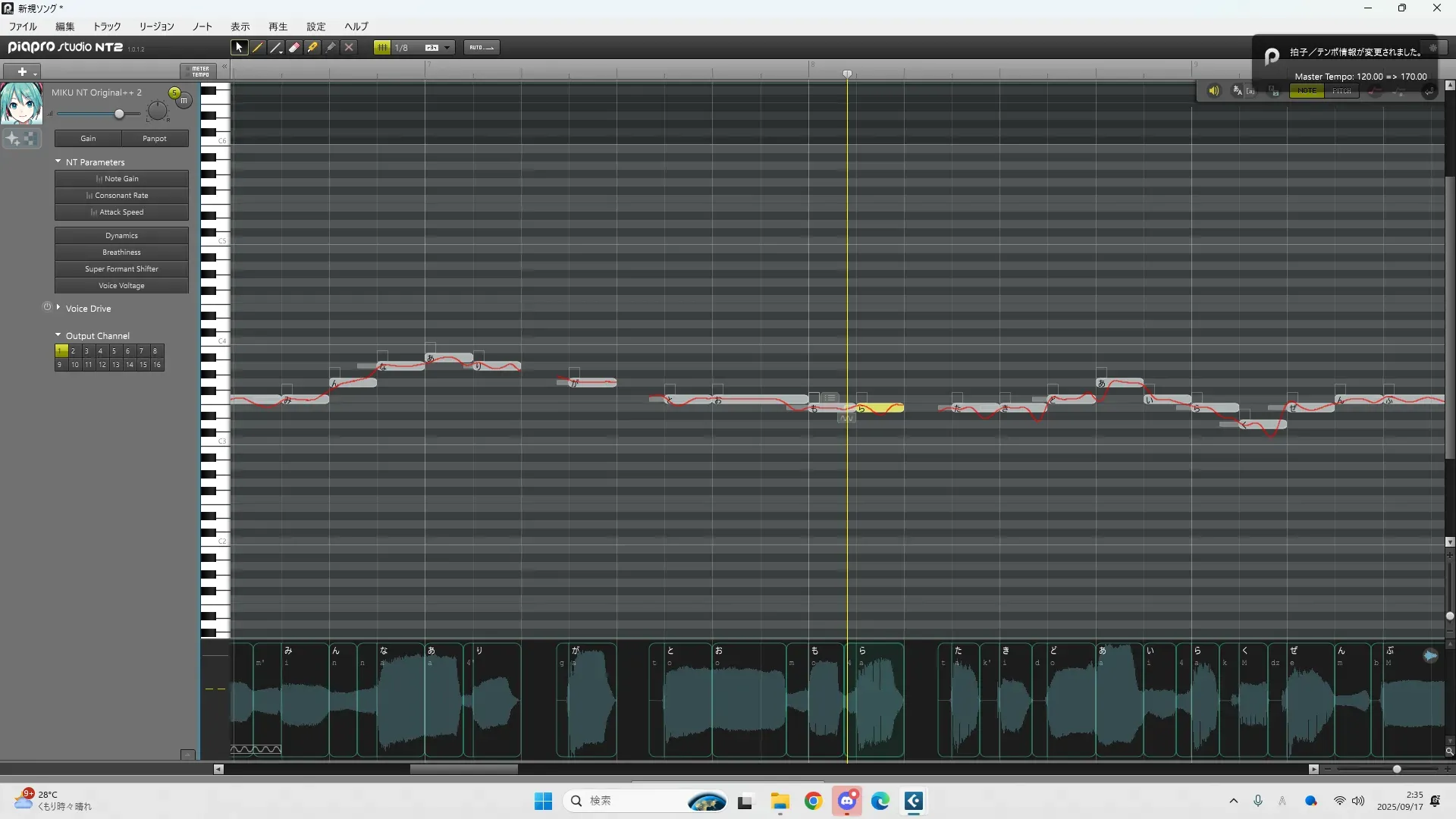Viewport: 1456px width, 819px height.
Task: Open the 再生 menu
Action: 278,27
